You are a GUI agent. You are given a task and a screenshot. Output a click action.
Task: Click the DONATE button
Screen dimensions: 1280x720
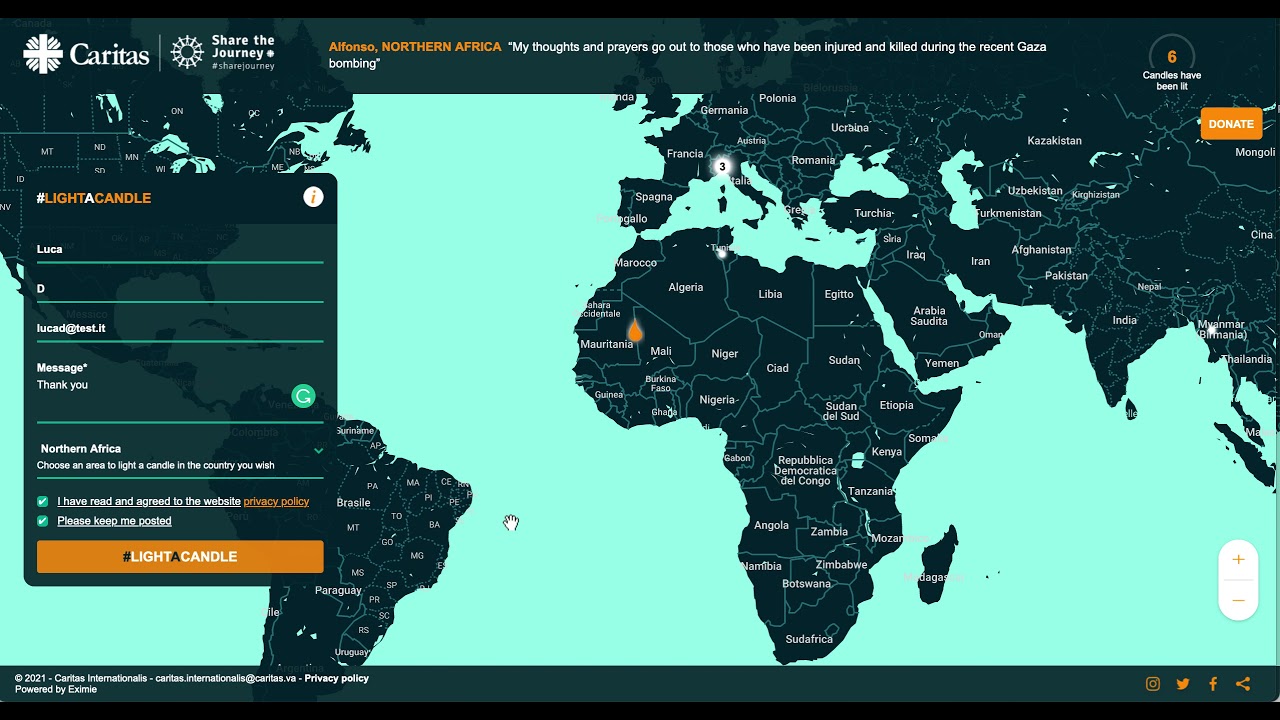1231,124
